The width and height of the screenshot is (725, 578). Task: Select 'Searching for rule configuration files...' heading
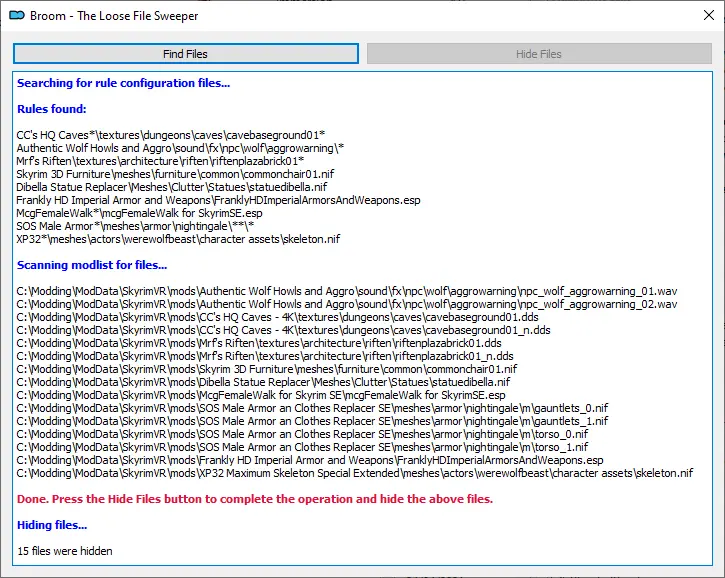123,83
